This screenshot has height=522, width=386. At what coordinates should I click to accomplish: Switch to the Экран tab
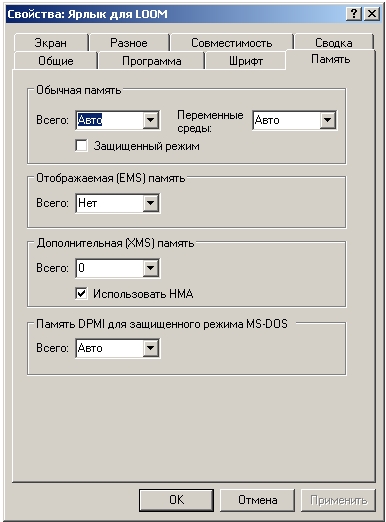pos(51,43)
